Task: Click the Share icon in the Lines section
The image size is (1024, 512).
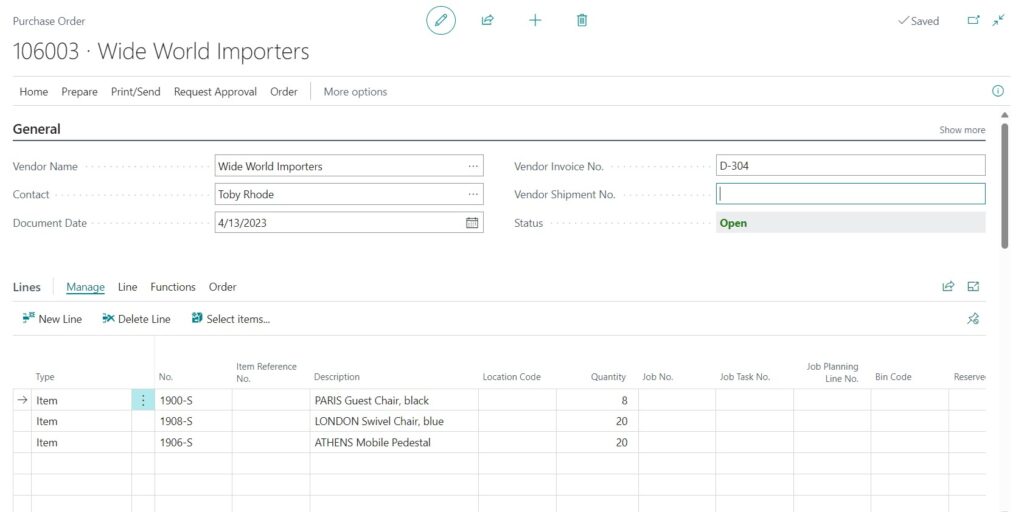Action: [x=948, y=286]
